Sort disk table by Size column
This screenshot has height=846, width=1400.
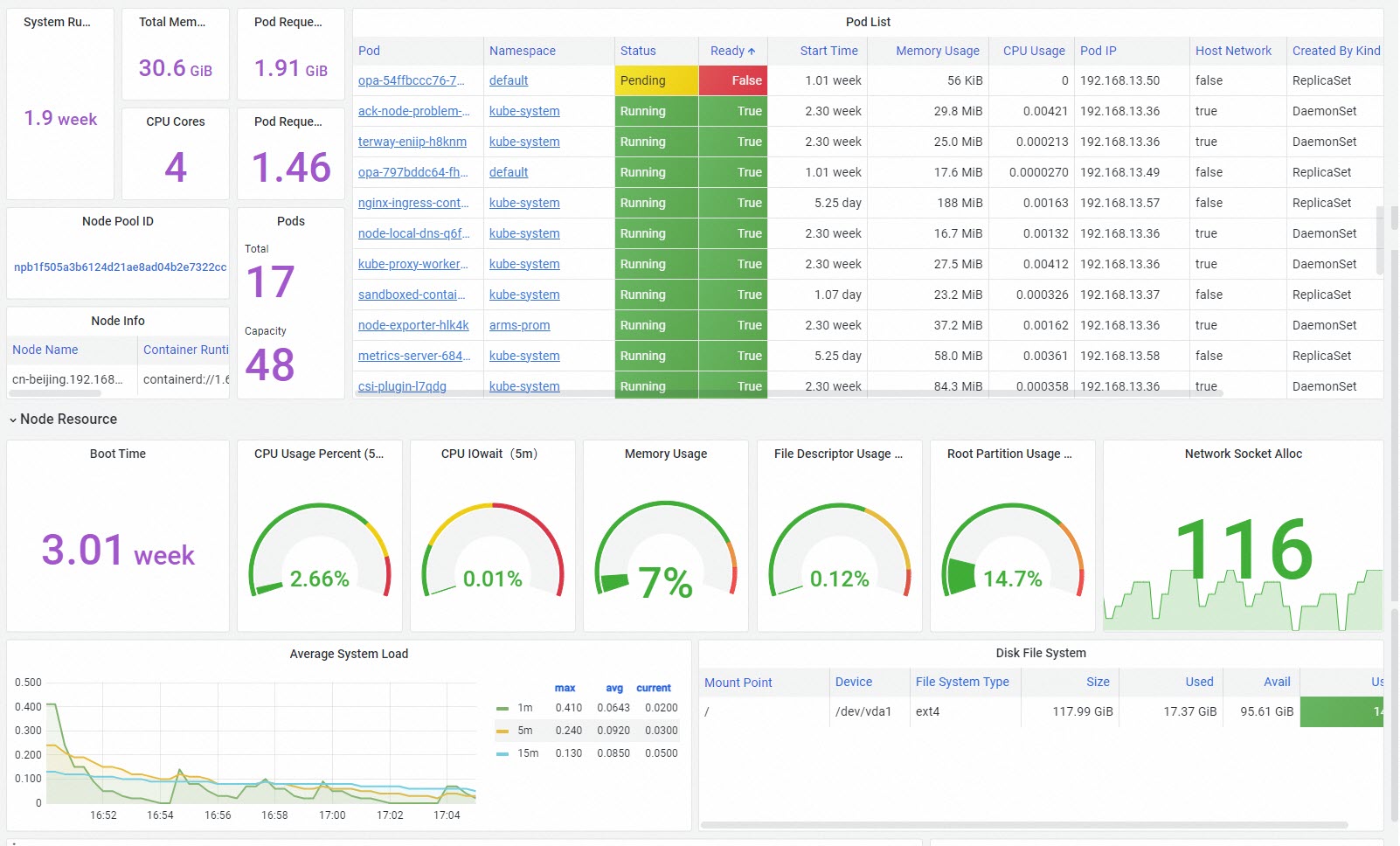[x=1098, y=683]
